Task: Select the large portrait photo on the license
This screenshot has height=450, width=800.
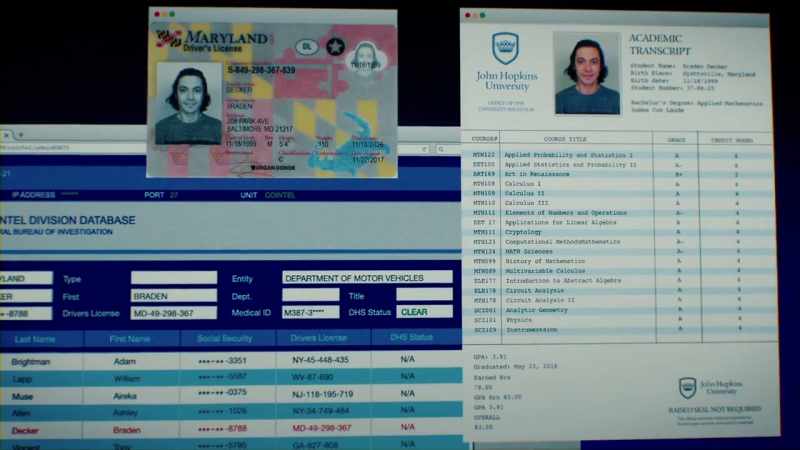Action: [x=189, y=104]
